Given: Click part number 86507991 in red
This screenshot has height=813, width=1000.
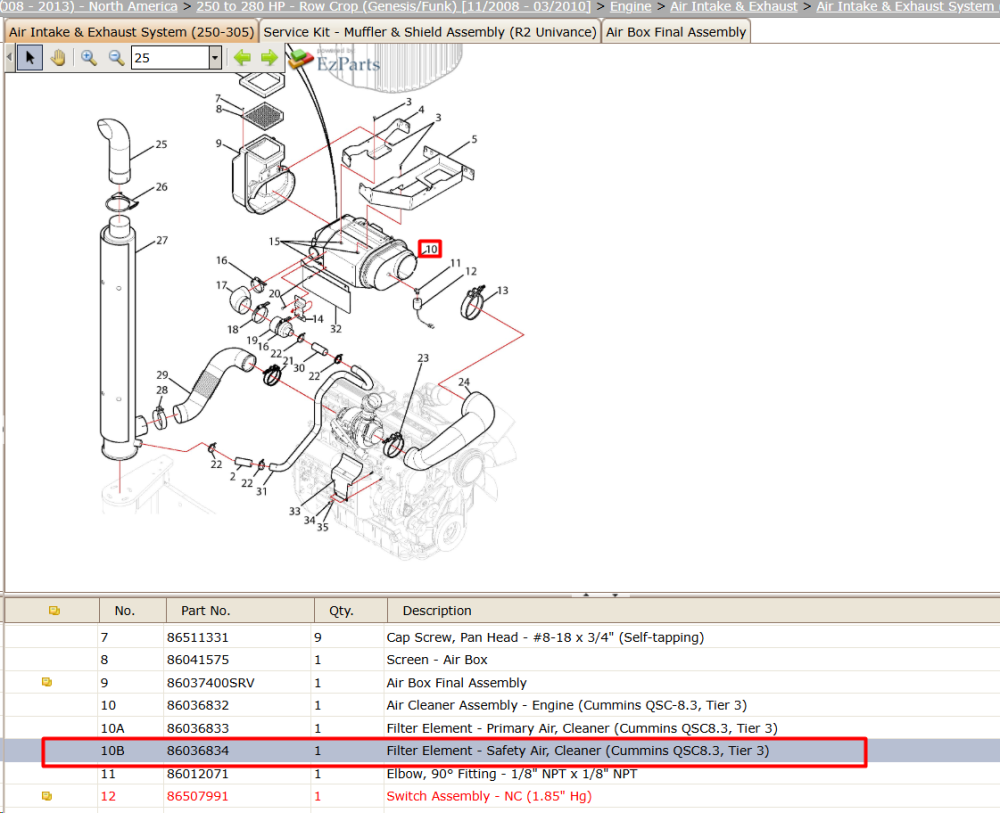Looking at the screenshot, I should 198,796.
